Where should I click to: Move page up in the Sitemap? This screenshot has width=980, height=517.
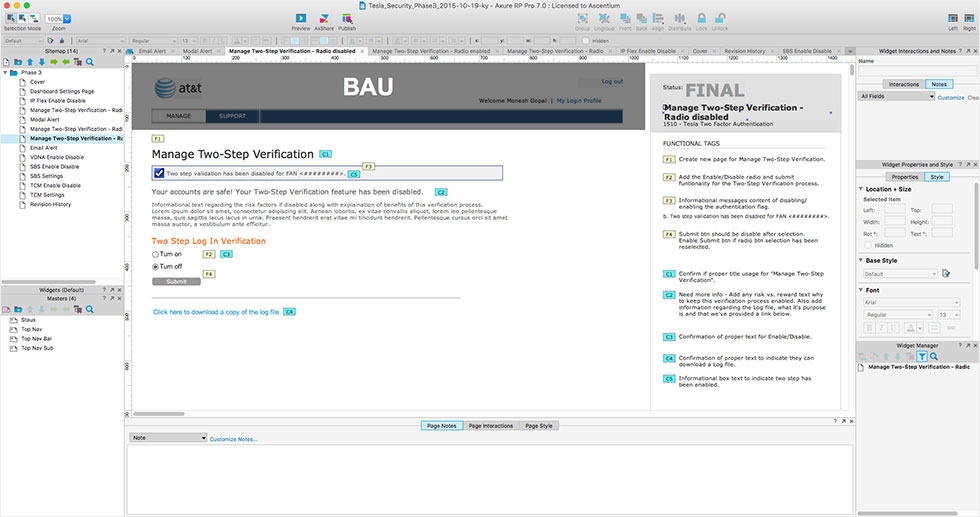pyautogui.click(x=30, y=62)
